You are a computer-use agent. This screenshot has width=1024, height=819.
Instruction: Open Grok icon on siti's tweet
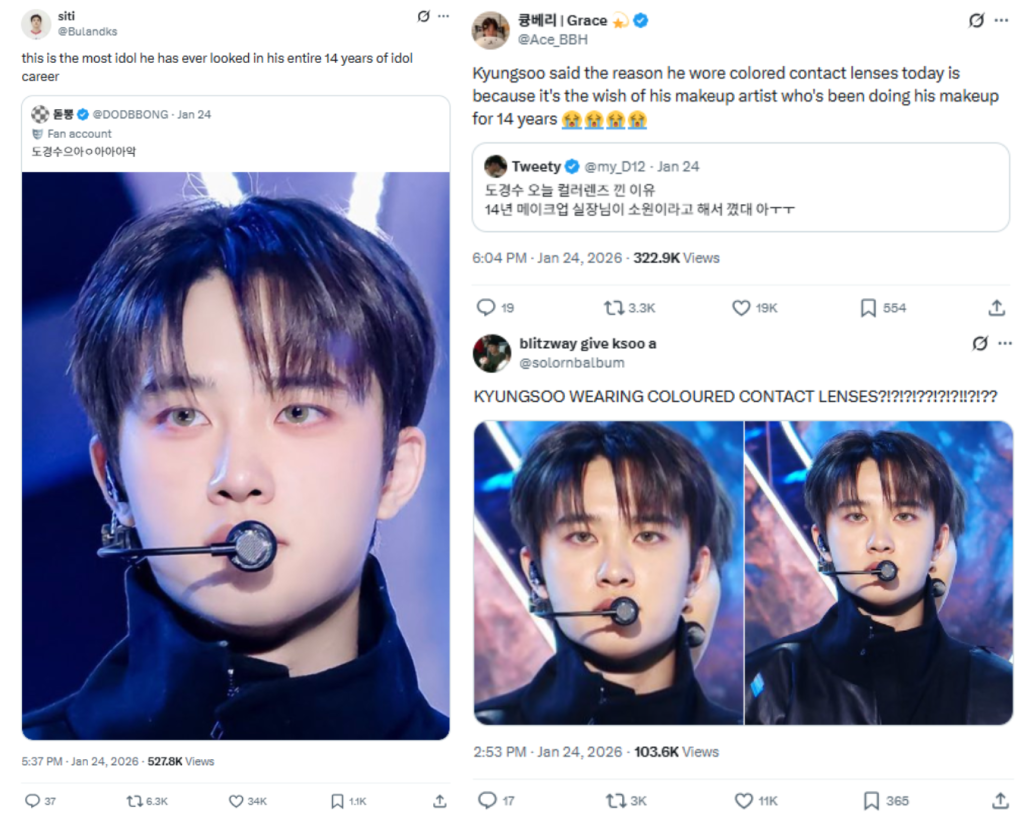423,16
